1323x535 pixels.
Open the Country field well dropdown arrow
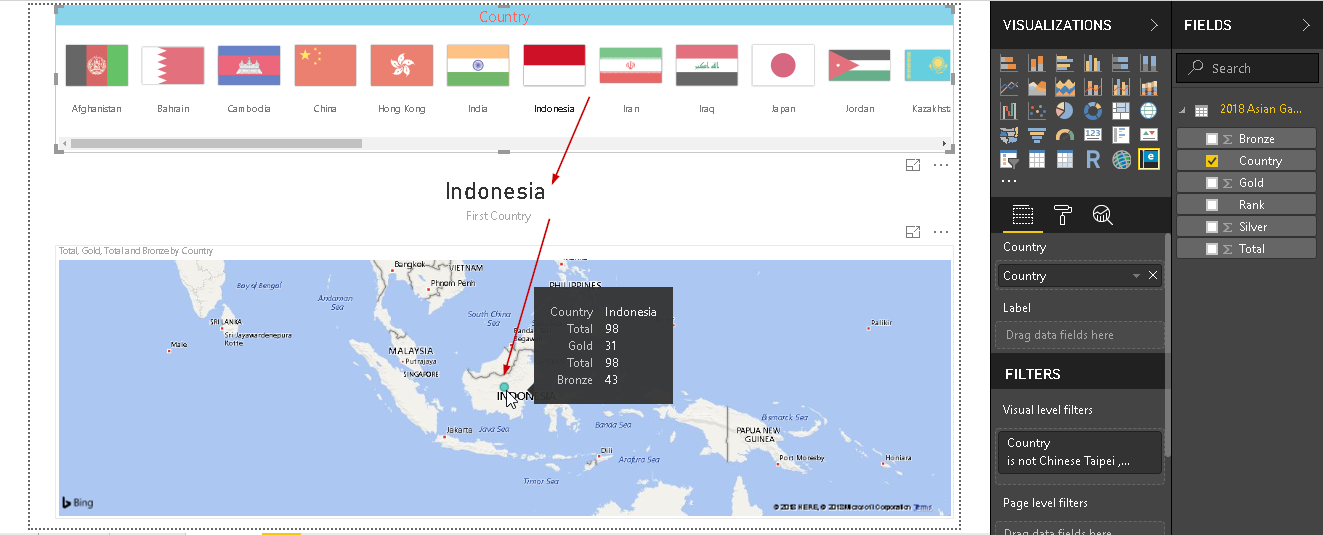click(1136, 276)
